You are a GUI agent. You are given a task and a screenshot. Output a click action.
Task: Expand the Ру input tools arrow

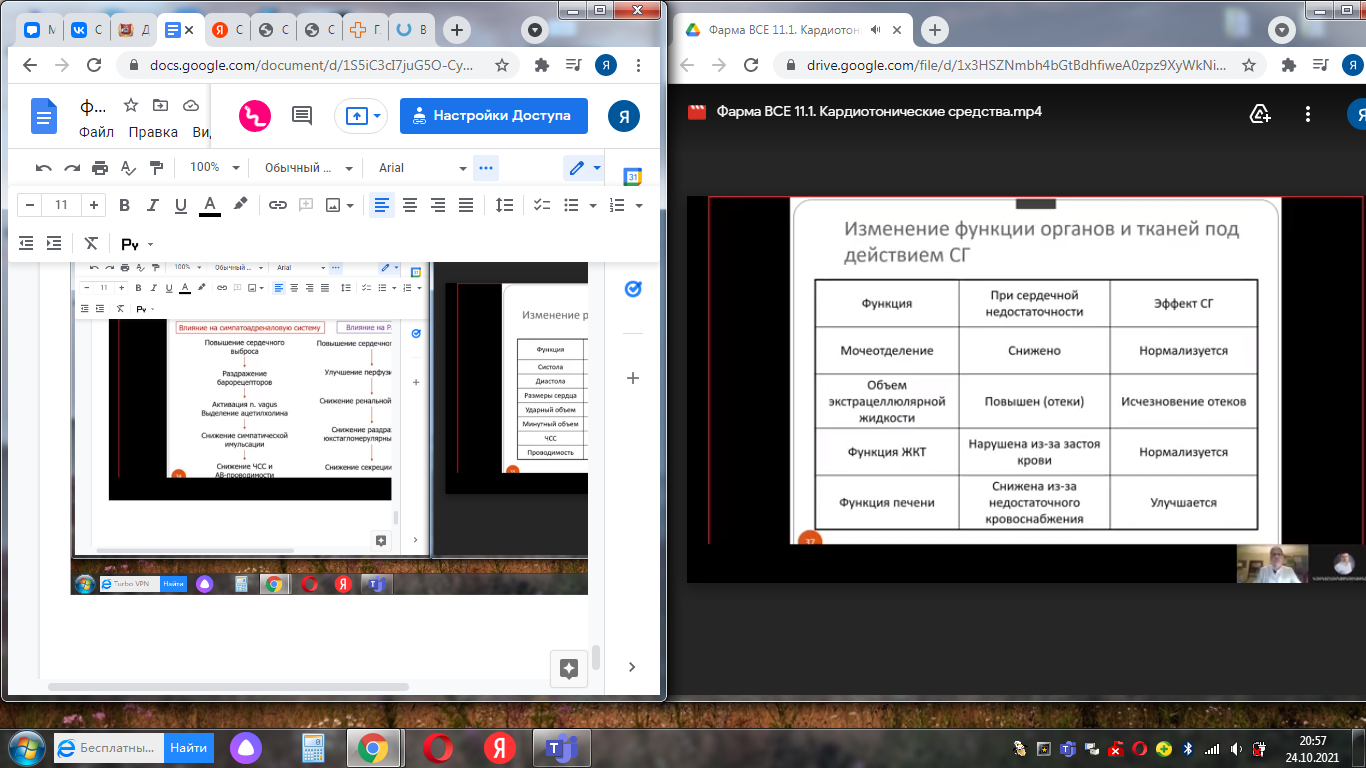click(x=151, y=244)
